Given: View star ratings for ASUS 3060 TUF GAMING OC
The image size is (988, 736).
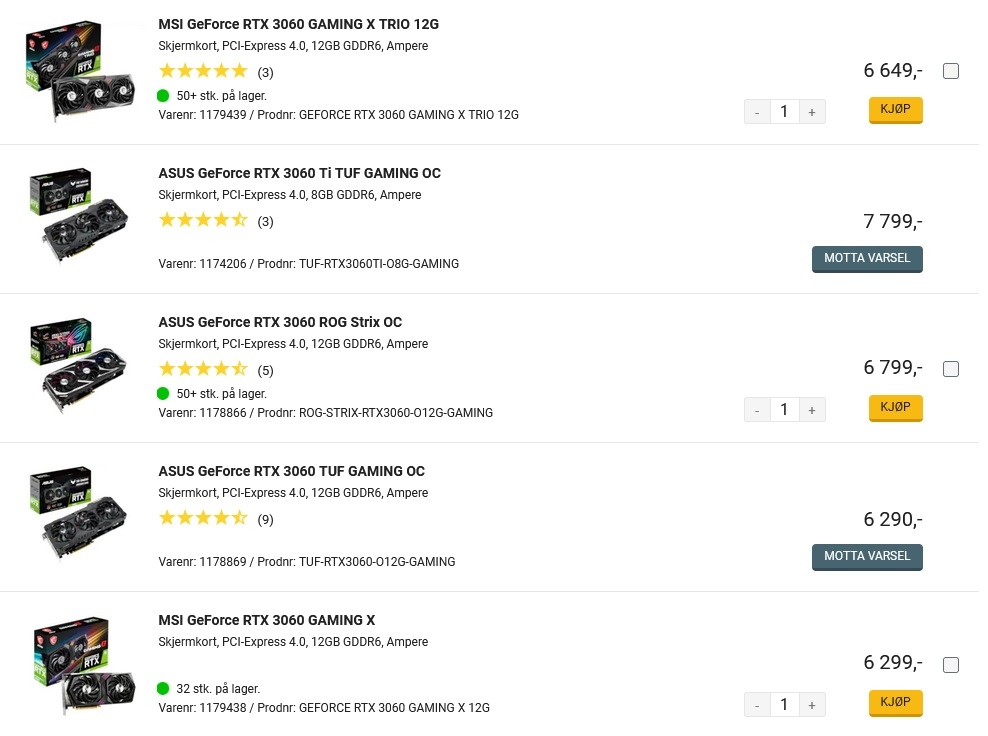Looking at the screenshot, I should coord(203,519).
